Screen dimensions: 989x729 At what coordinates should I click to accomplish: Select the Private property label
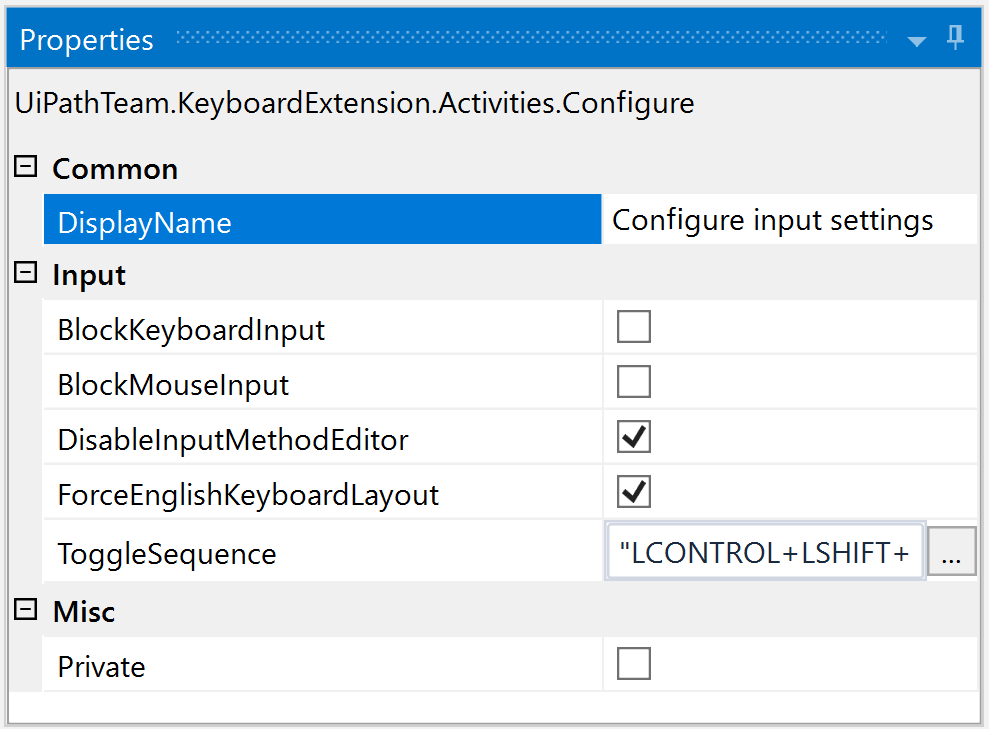click(x=101, y=667)
